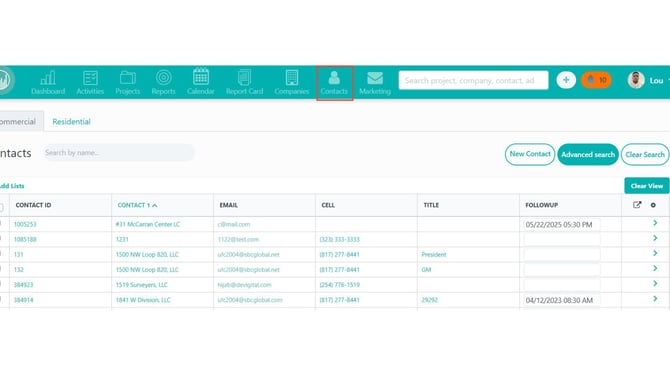Open row arrow for contact 132
This screenshot has width=670, height=376.
[655, 268]
